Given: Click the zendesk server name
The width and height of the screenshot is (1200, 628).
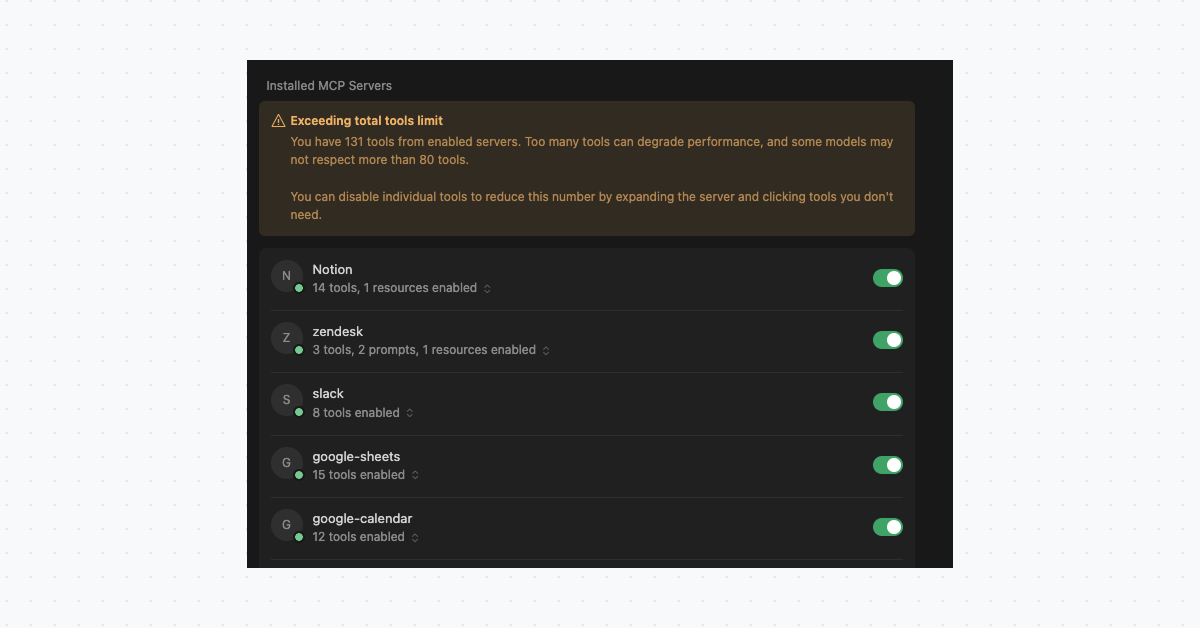Looking at the screenshot, I should pyautogui.click(x=337, y=332).
